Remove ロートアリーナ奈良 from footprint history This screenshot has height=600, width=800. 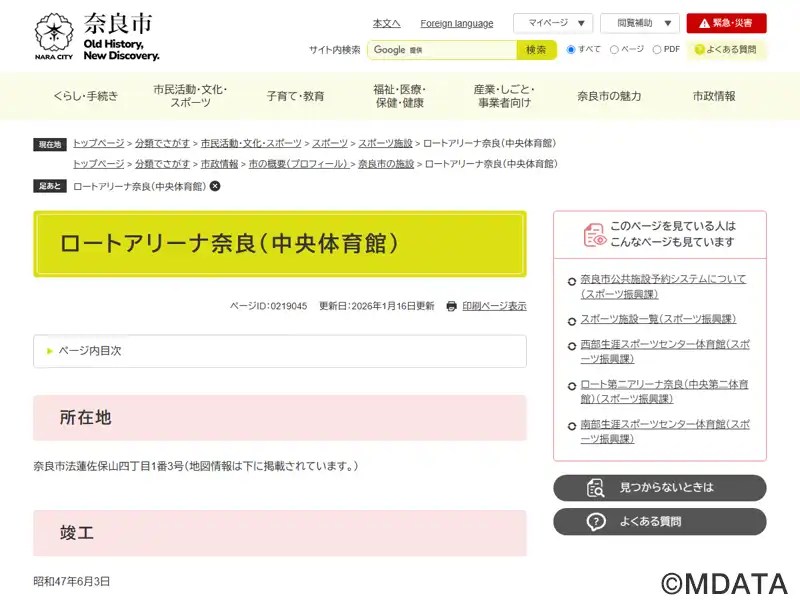click(215, 186)
